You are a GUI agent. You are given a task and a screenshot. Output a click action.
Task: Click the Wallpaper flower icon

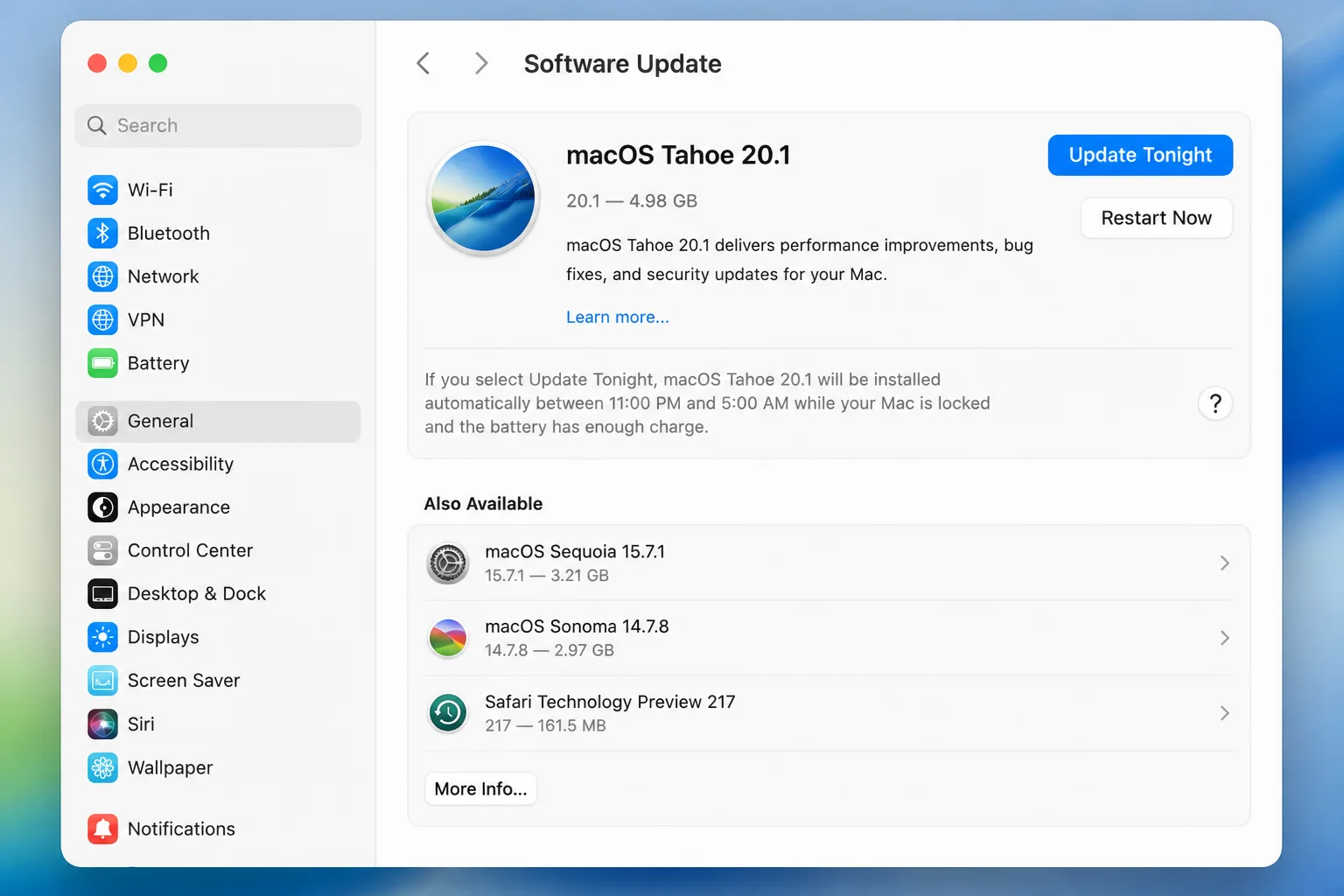pos(102,767)
